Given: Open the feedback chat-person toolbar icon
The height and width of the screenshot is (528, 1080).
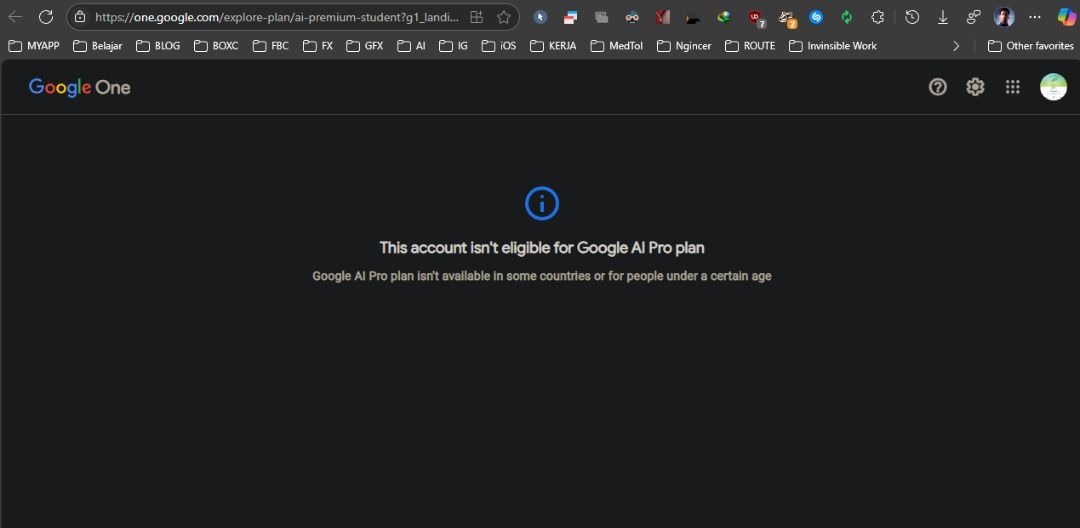Looking at the screenshot, I should click(x=973, y=17).
